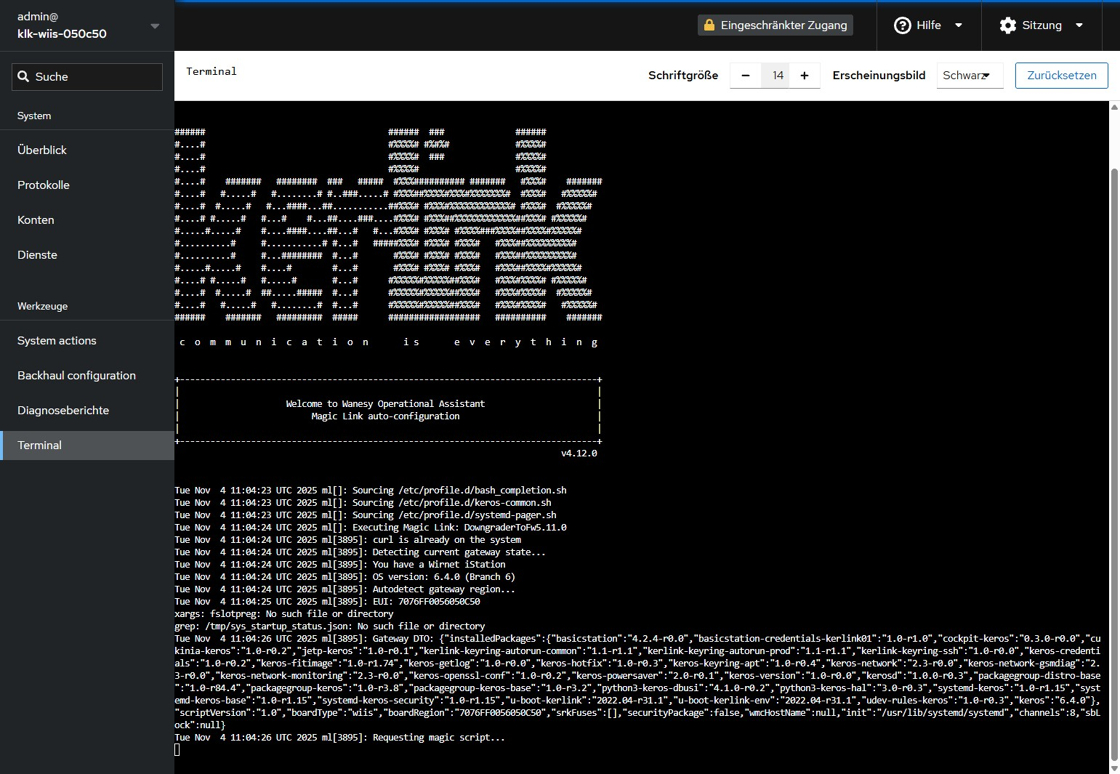1120x774 pixels.
Task: Open the Erscheinungsbild theme dropdown
Action: [x=969, y=75]
